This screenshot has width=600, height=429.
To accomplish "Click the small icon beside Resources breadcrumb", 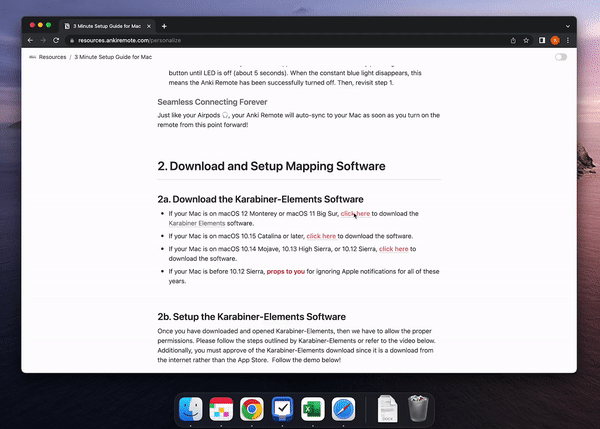I will coord(33,57).
